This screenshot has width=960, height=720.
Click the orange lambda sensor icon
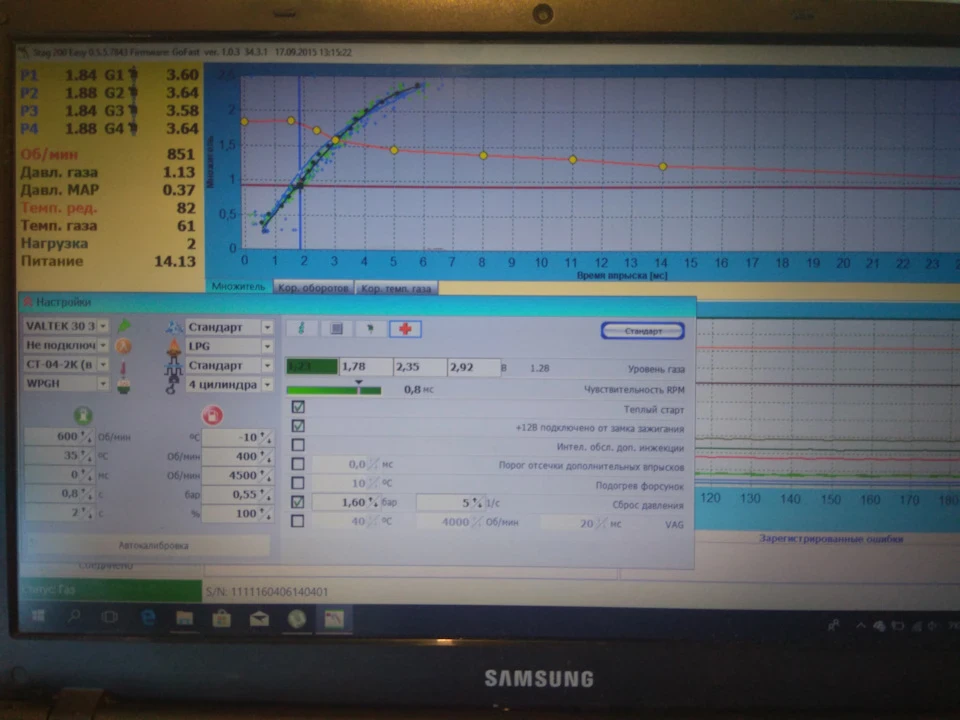tap(124, 346)
